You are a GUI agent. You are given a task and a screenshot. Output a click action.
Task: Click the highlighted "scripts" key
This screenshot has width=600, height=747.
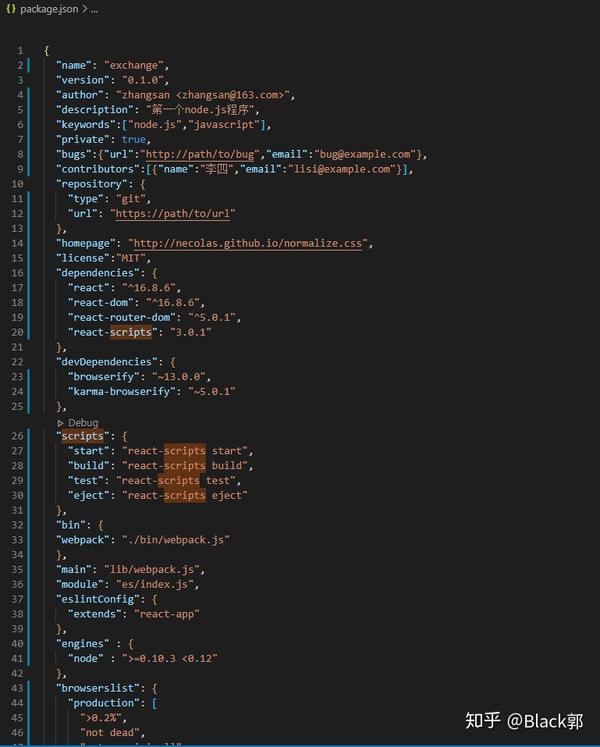83,436
